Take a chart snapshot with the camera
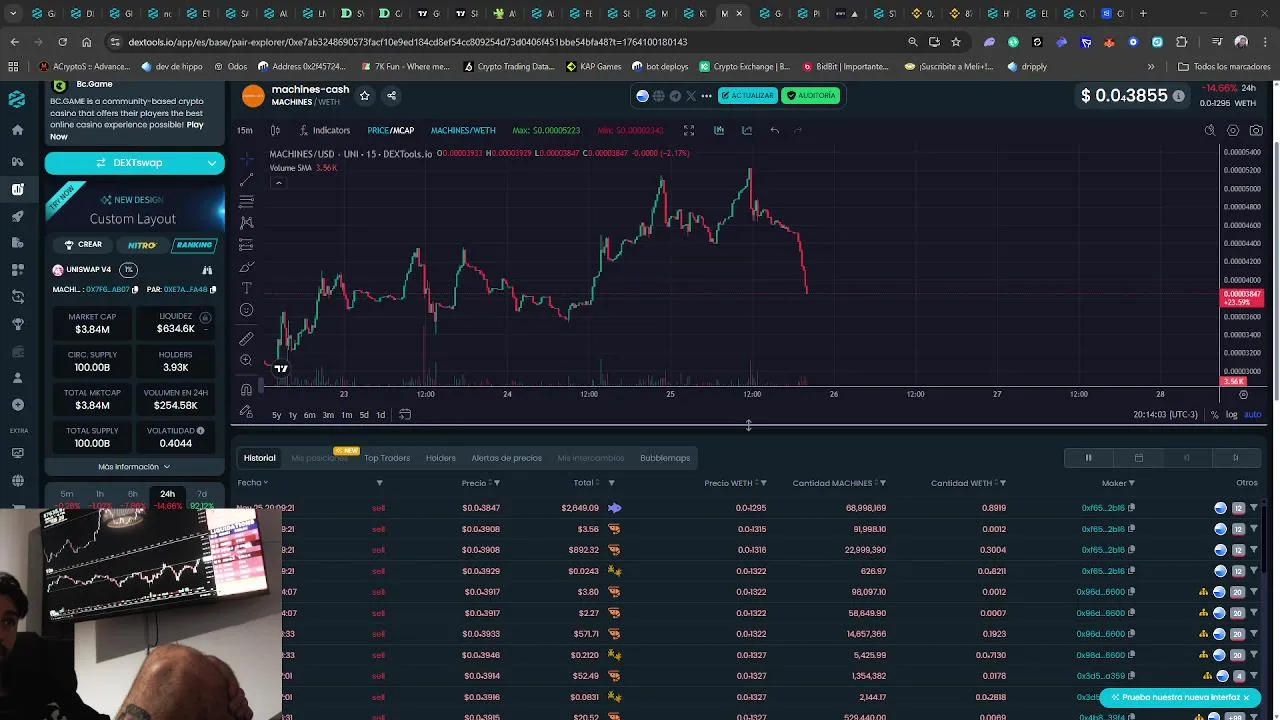1280x720 pixels. click(x=1257, y=130)
